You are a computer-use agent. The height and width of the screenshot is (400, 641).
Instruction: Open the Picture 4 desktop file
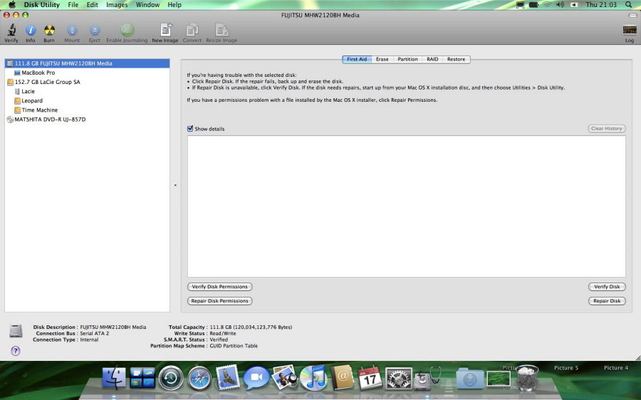(x=616, y=368)
